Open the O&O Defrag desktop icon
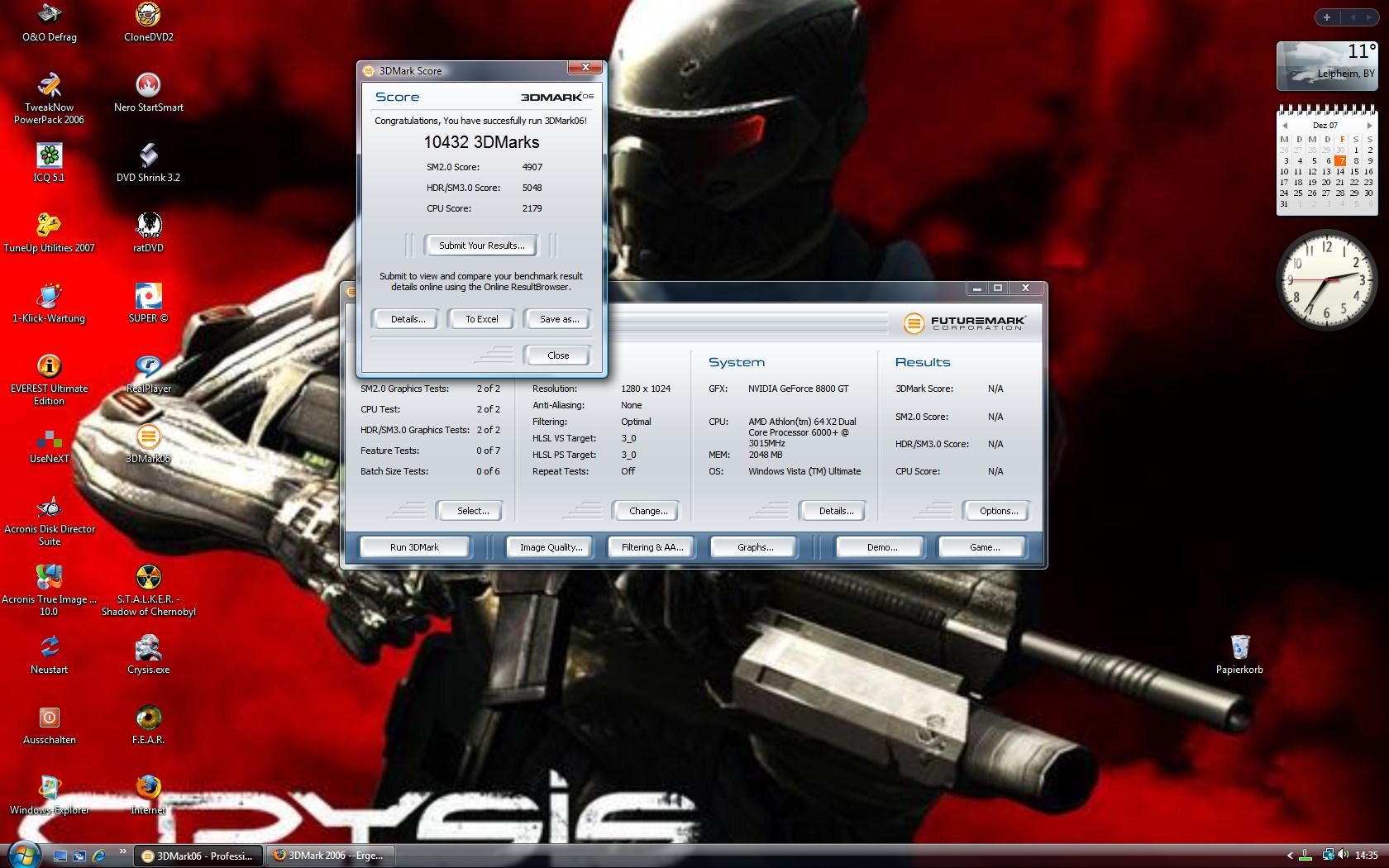The image size is (1389, 868). click(50, 23)
